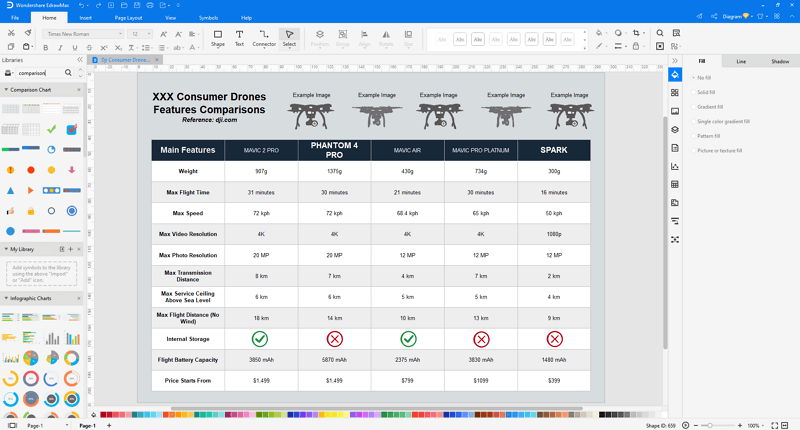Toggle Strikethrough formatting
Viewport: 800px width, 430px height.
tap(89, 47)
